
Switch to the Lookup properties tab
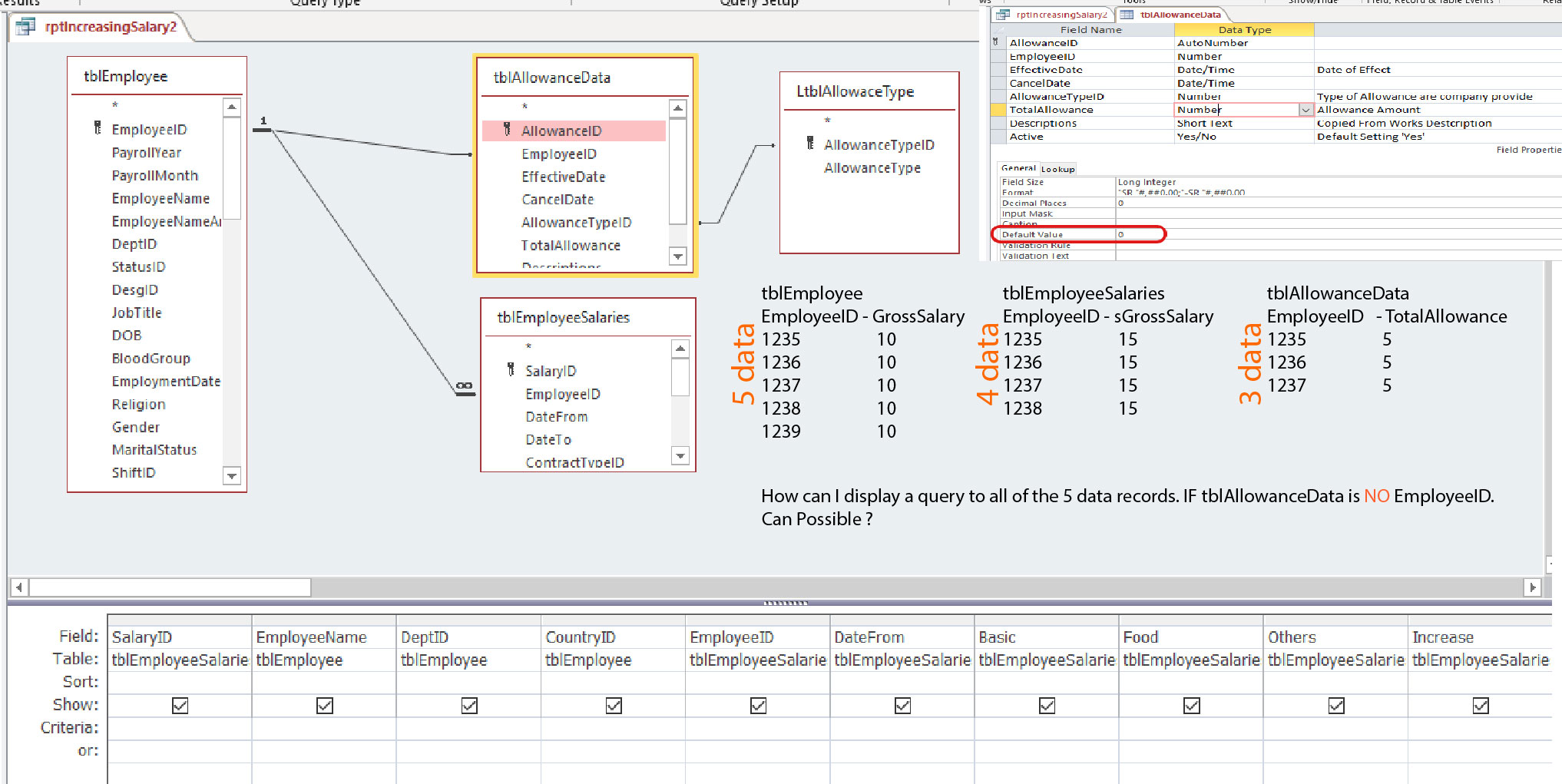click(1057, 169)
